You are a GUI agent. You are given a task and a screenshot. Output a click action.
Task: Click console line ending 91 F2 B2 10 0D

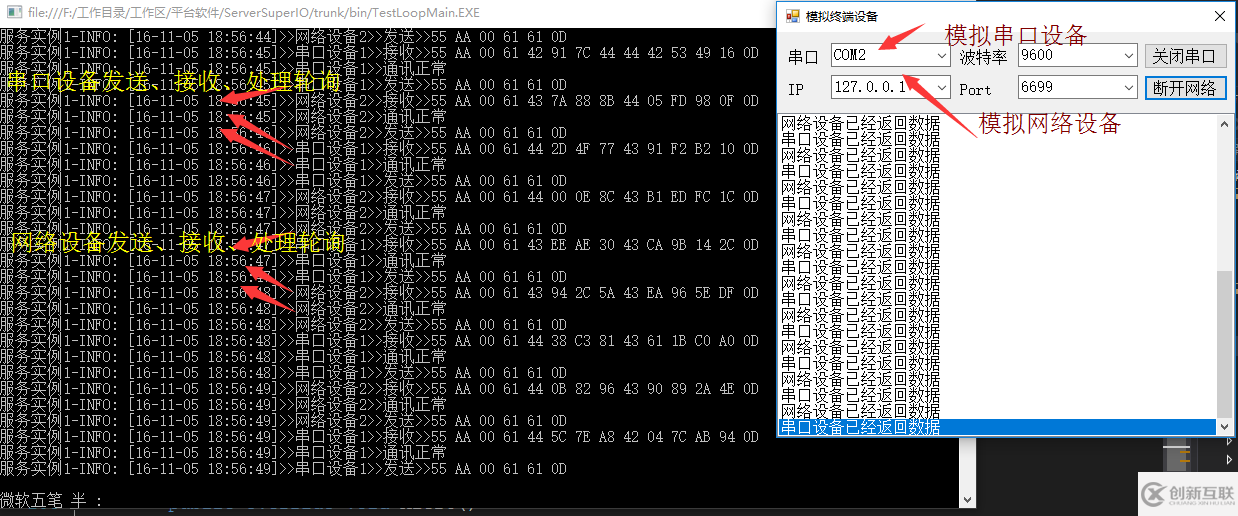tap(379, 149)
